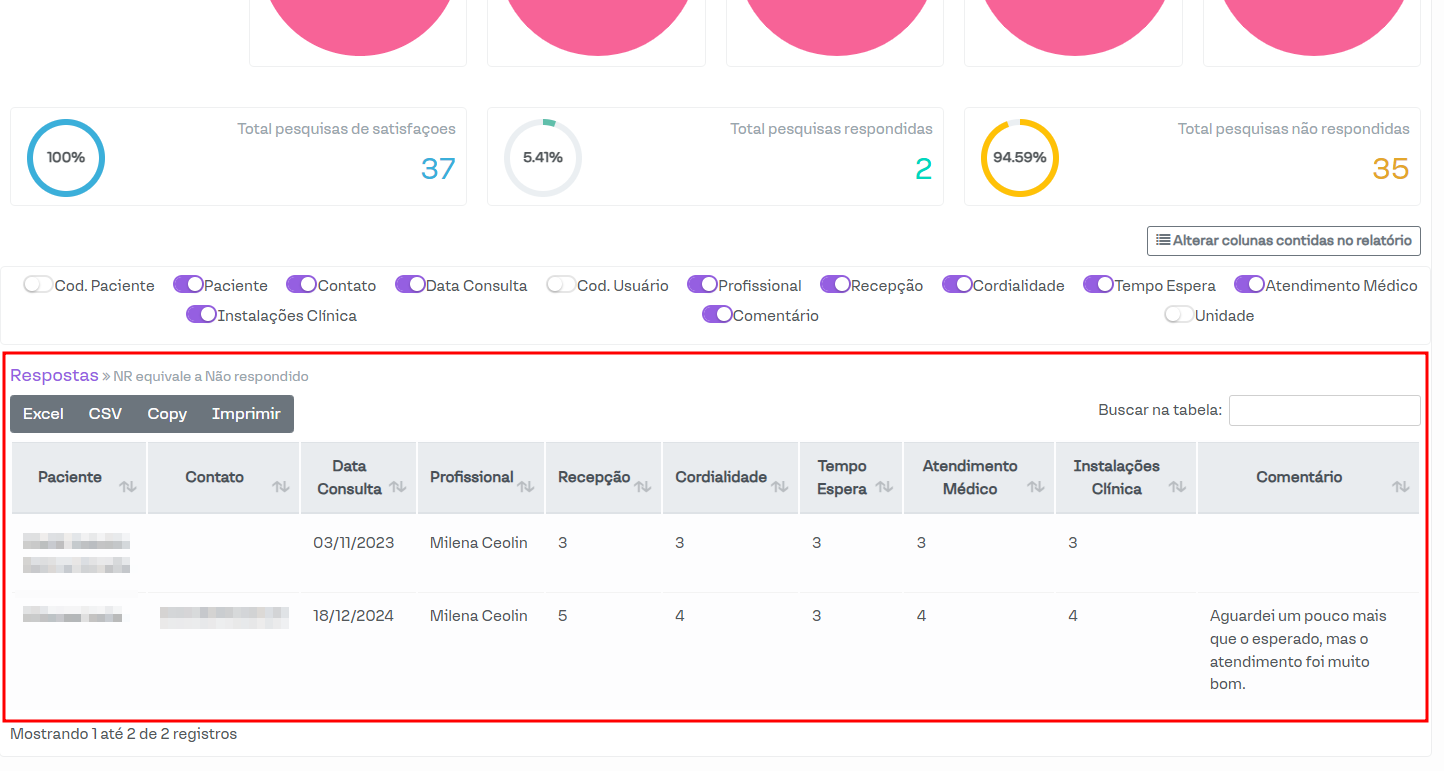Enable the Cod. Paciente column toggle
Image resolution: width=1444 pixels, height=771 pixels.
[x=39, y=285]
